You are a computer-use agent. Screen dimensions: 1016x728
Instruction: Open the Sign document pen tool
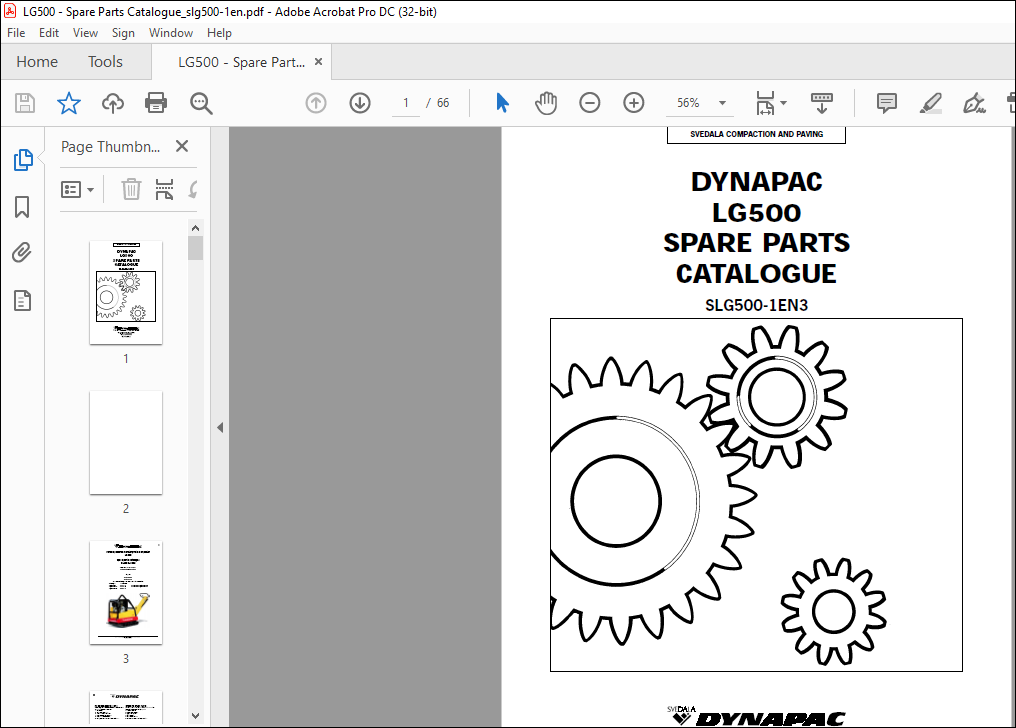coord(974,103)
